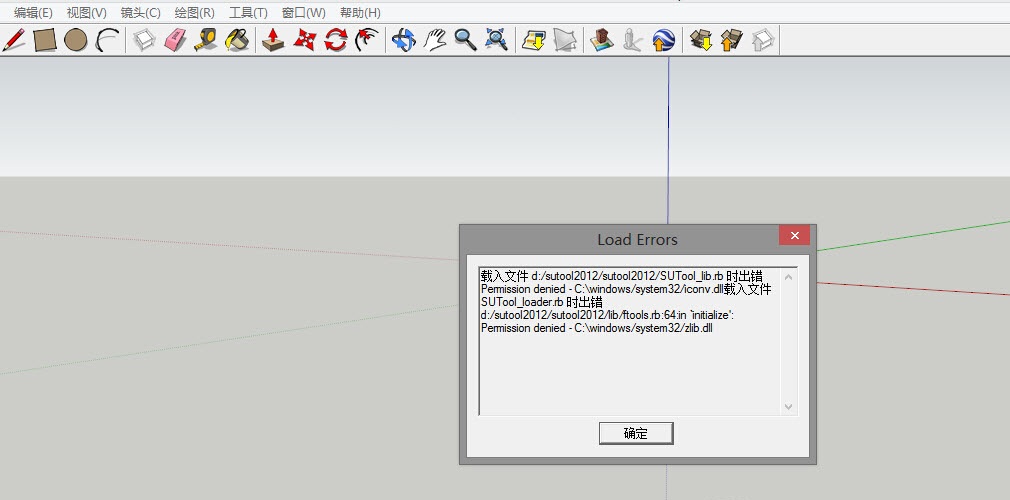Open the 窗口(W) menu

click(303, 13)
